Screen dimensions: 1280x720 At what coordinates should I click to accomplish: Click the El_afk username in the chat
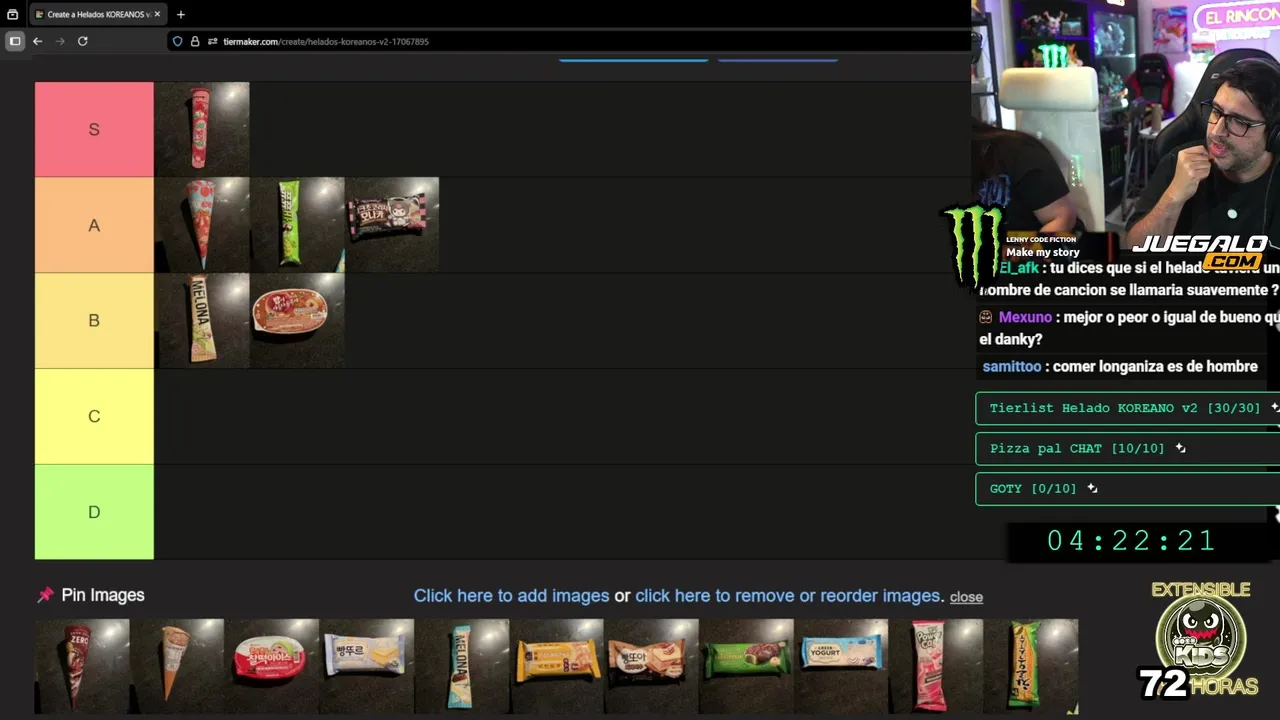(1019, 268)
